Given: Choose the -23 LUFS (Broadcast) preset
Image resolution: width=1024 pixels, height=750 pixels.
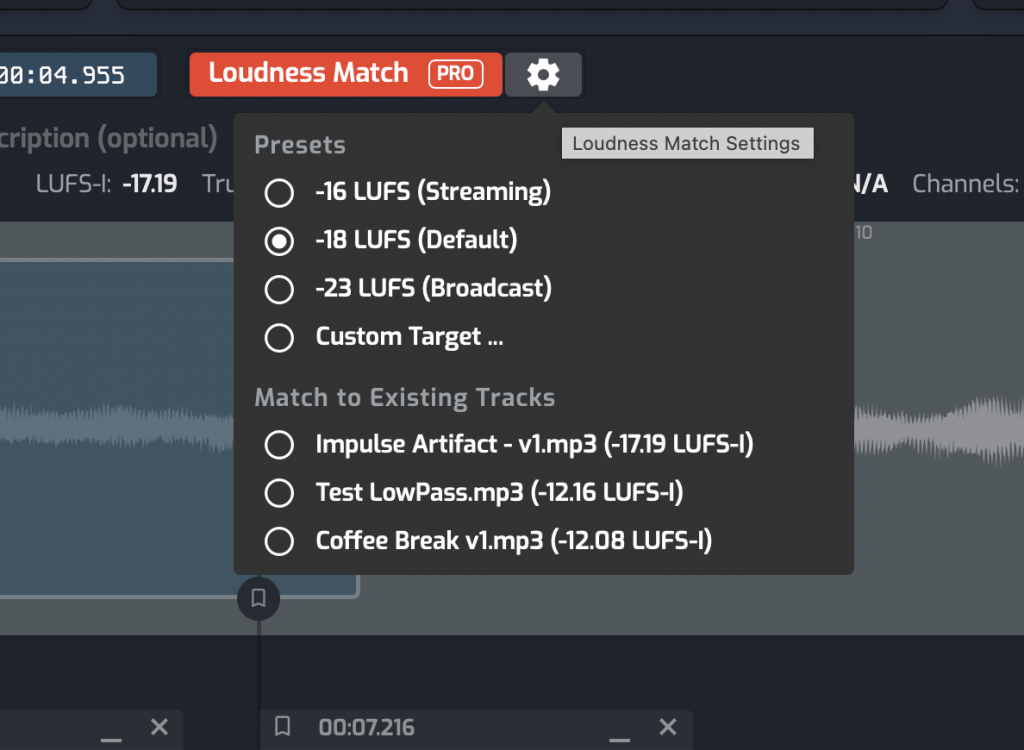Looking at the screenshot, I should point(279,289).
